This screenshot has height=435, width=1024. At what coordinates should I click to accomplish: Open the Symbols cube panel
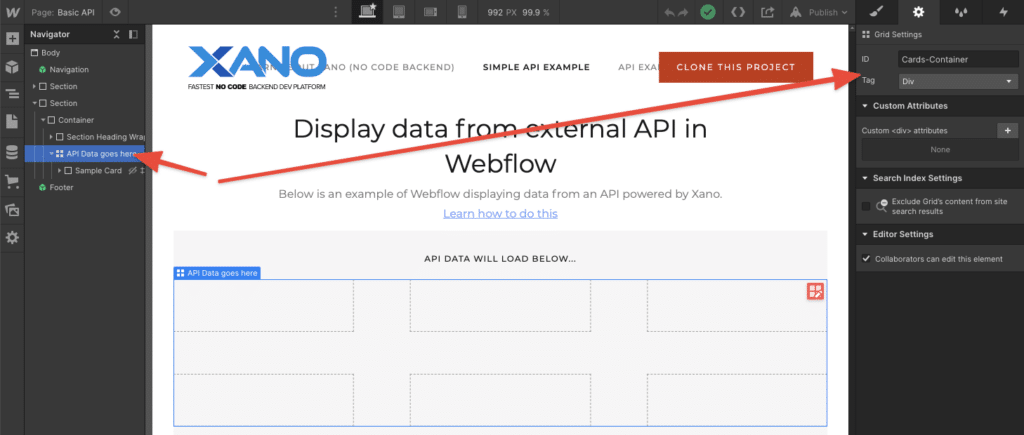[12, 67]
